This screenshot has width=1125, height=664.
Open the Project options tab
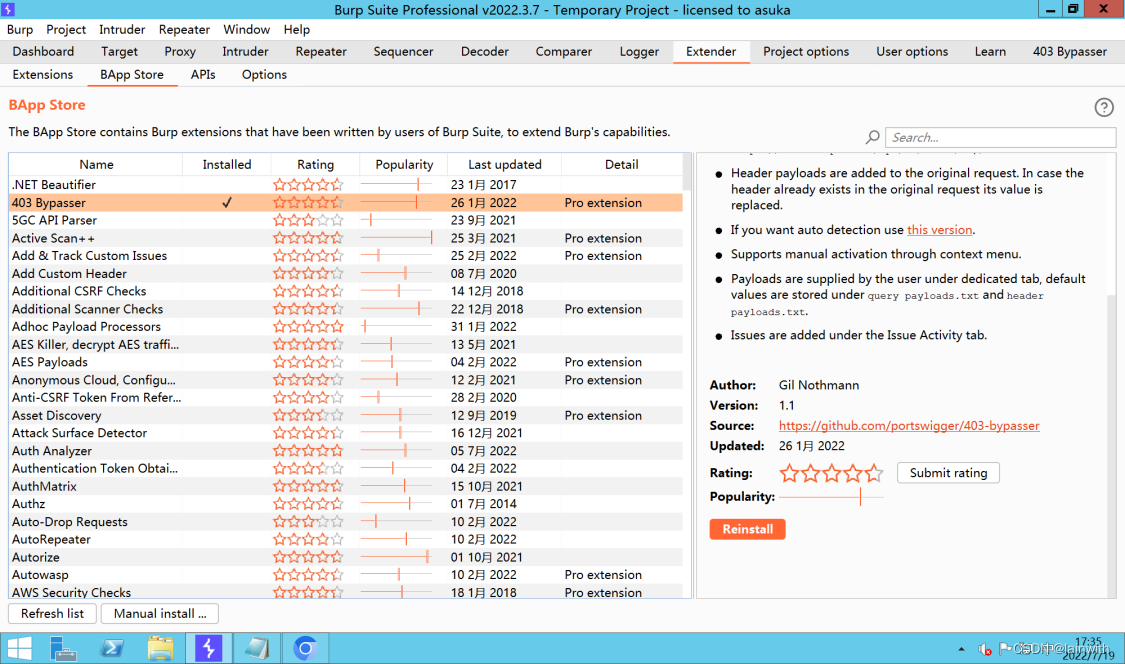[x=806, y=52]
